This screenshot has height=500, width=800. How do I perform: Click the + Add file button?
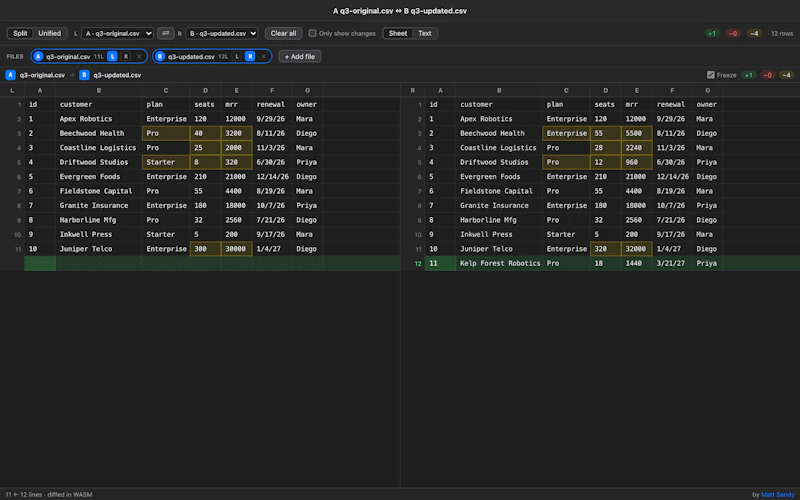coord(300,57)
